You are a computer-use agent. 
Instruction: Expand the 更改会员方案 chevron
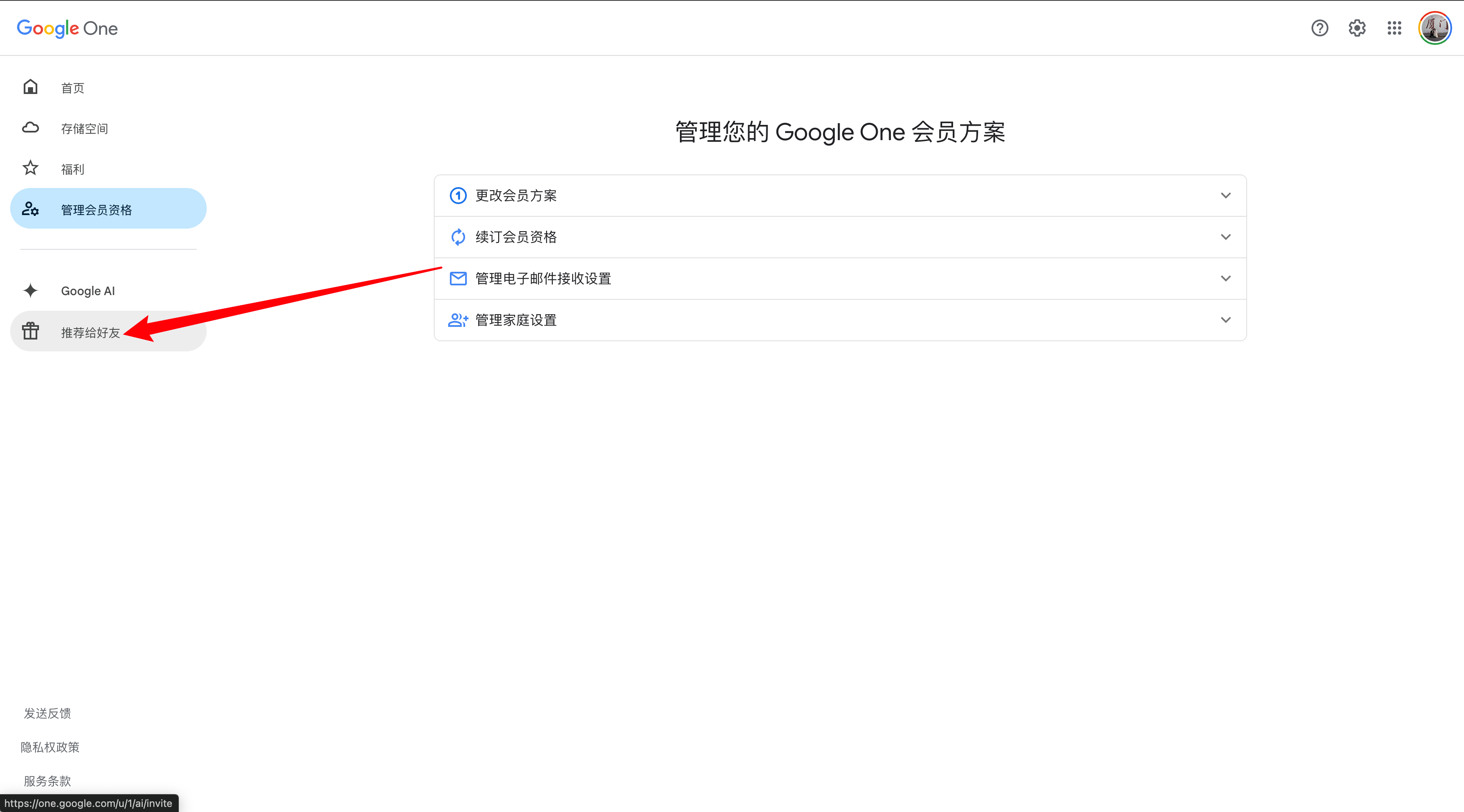(x=1226, y=195)
